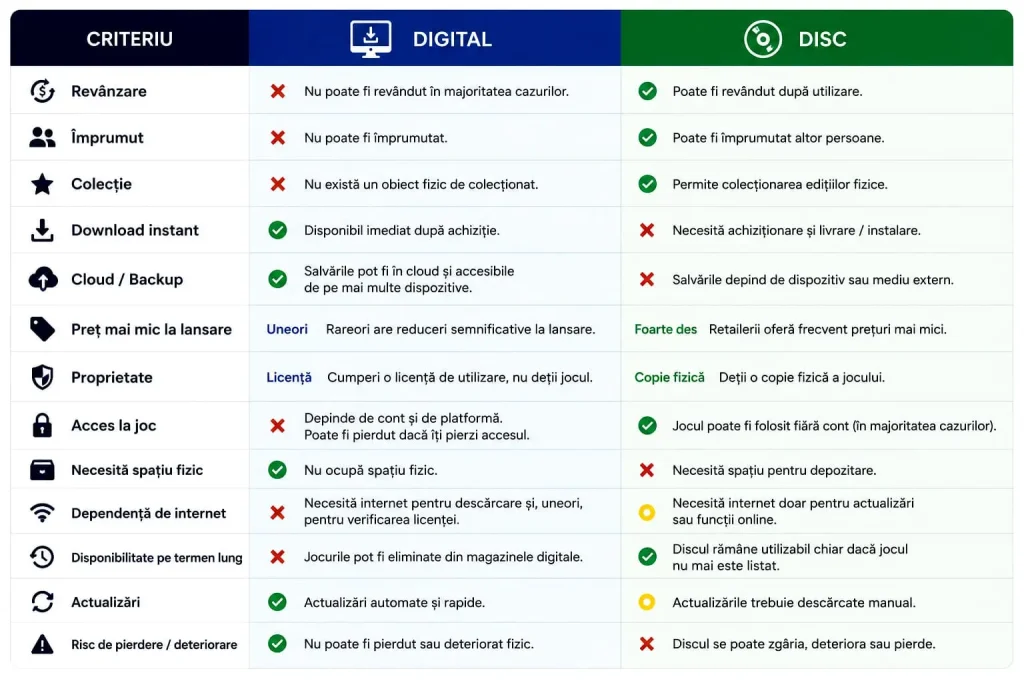
Task: Click the Actualizări refresh arrows icon
Action: pyautogui.click(x=42, y=601)
